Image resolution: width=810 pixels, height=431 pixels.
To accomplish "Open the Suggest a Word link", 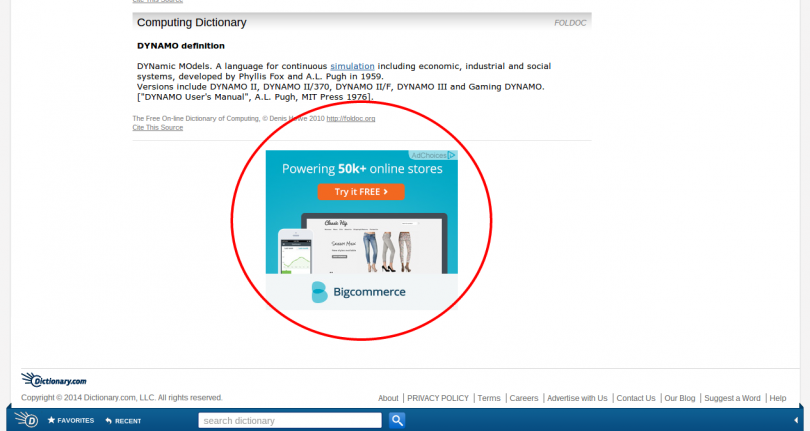I will [x=732, y=398].
